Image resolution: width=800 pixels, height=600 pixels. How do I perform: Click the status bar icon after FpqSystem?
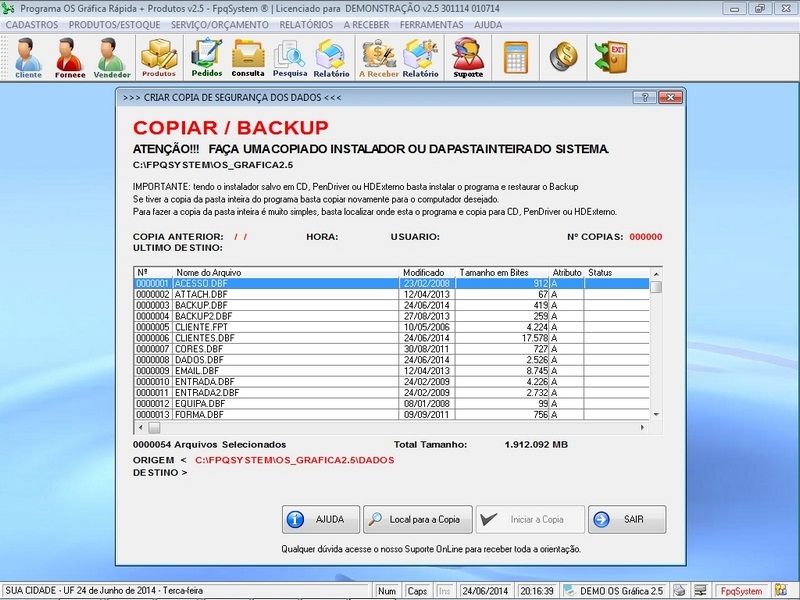coord(781,590)
